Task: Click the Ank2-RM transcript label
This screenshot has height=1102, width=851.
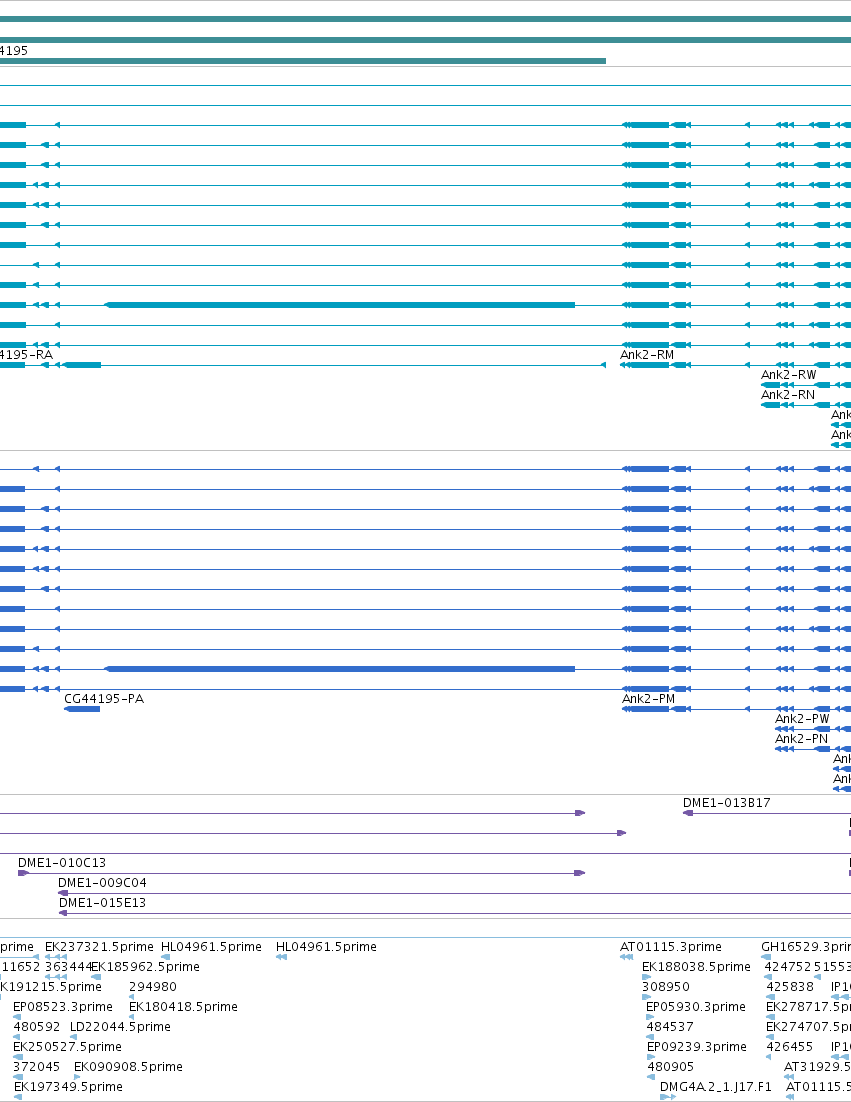Action: [x=647, y=355]
